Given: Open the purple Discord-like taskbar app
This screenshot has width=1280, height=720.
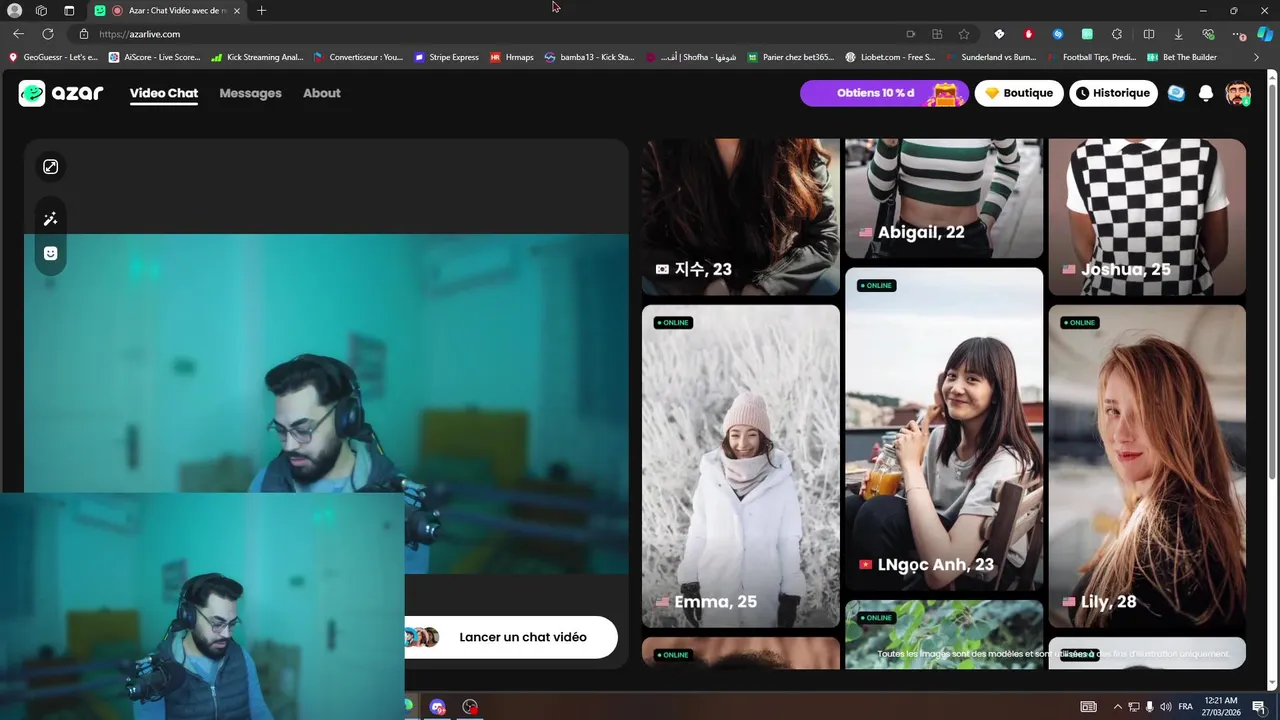Looking at the screenshot, I should (x=437, y=707).
